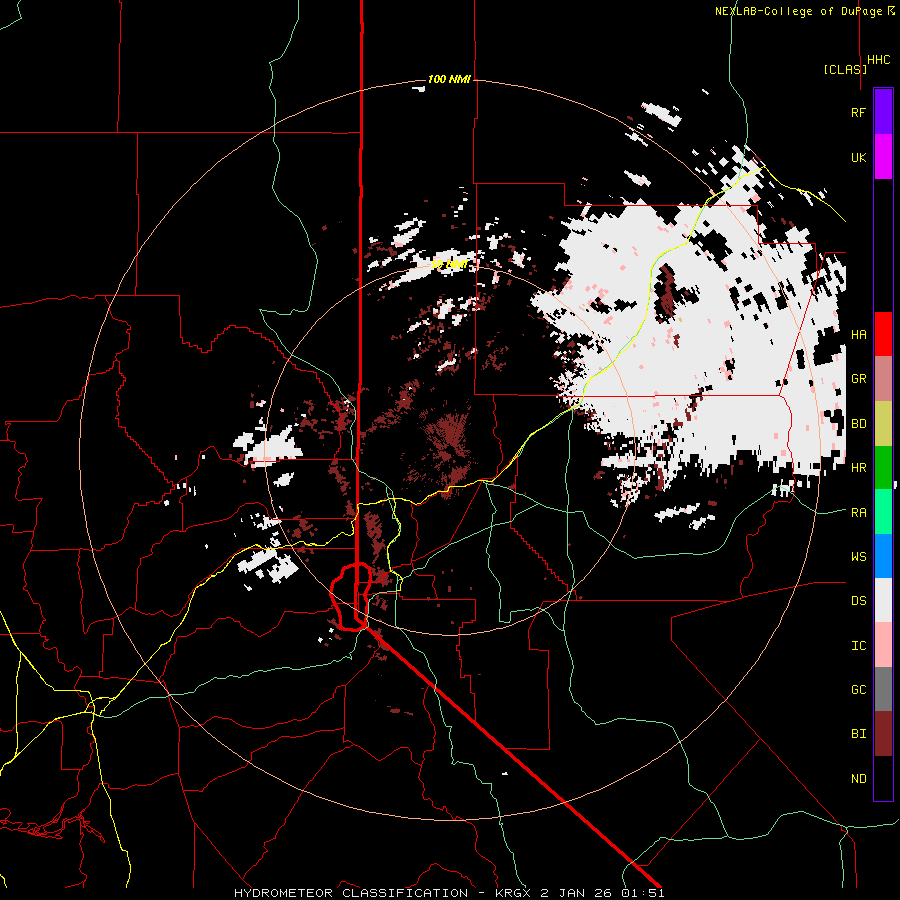
Task: Click the light green RA legend swatch
Action: tap(883, 512)
